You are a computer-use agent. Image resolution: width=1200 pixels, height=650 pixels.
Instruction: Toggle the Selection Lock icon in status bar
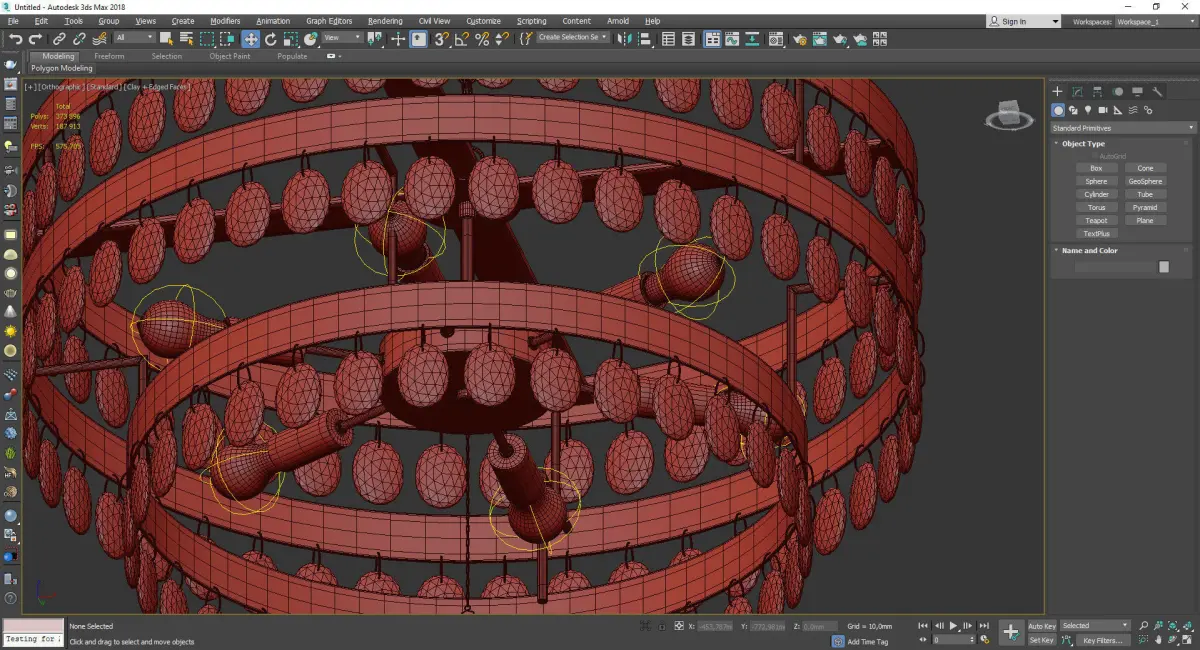662,626
